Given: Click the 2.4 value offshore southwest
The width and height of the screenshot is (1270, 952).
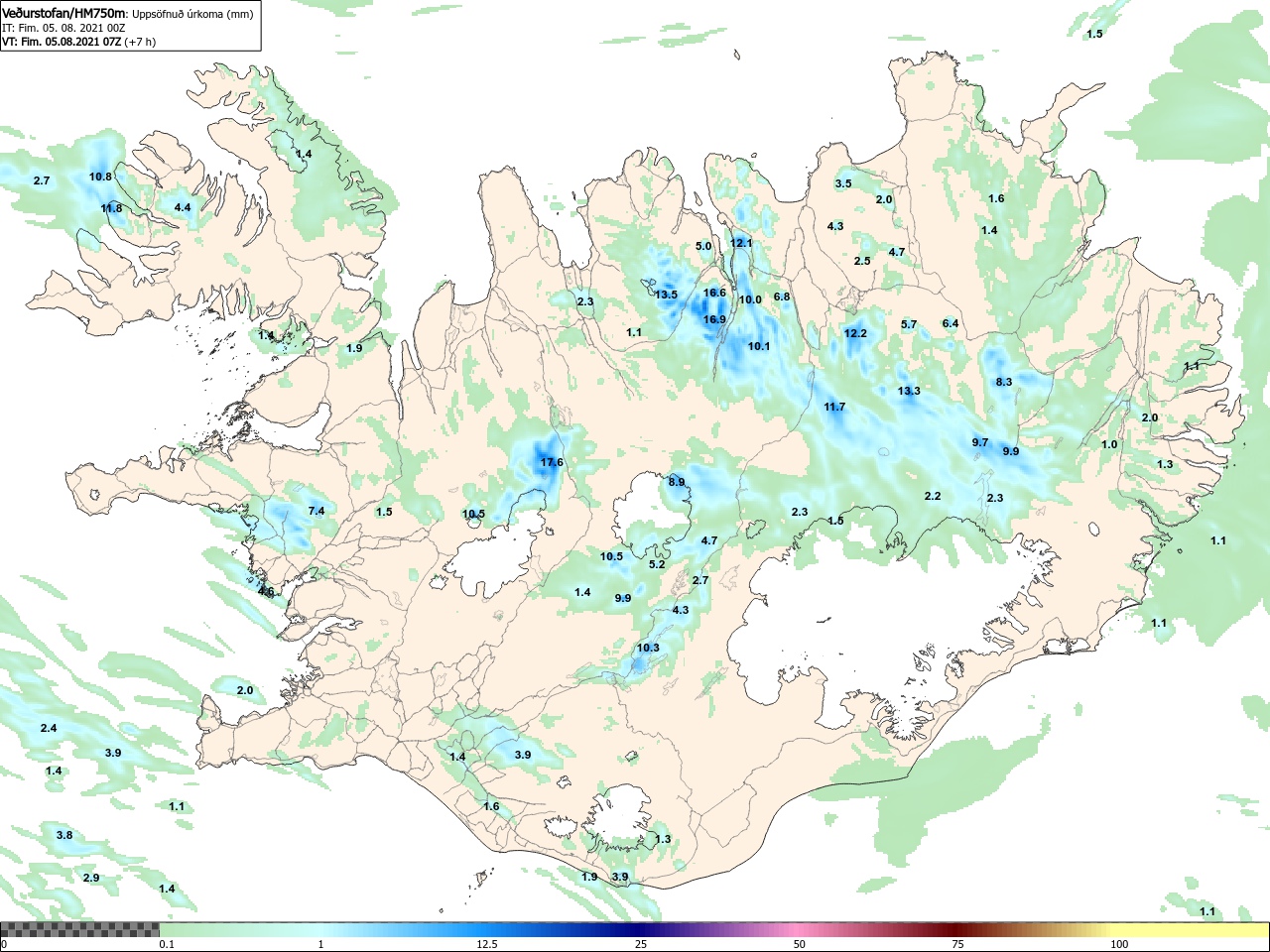Looking at the screenshot, I should (x=49, y=728).
